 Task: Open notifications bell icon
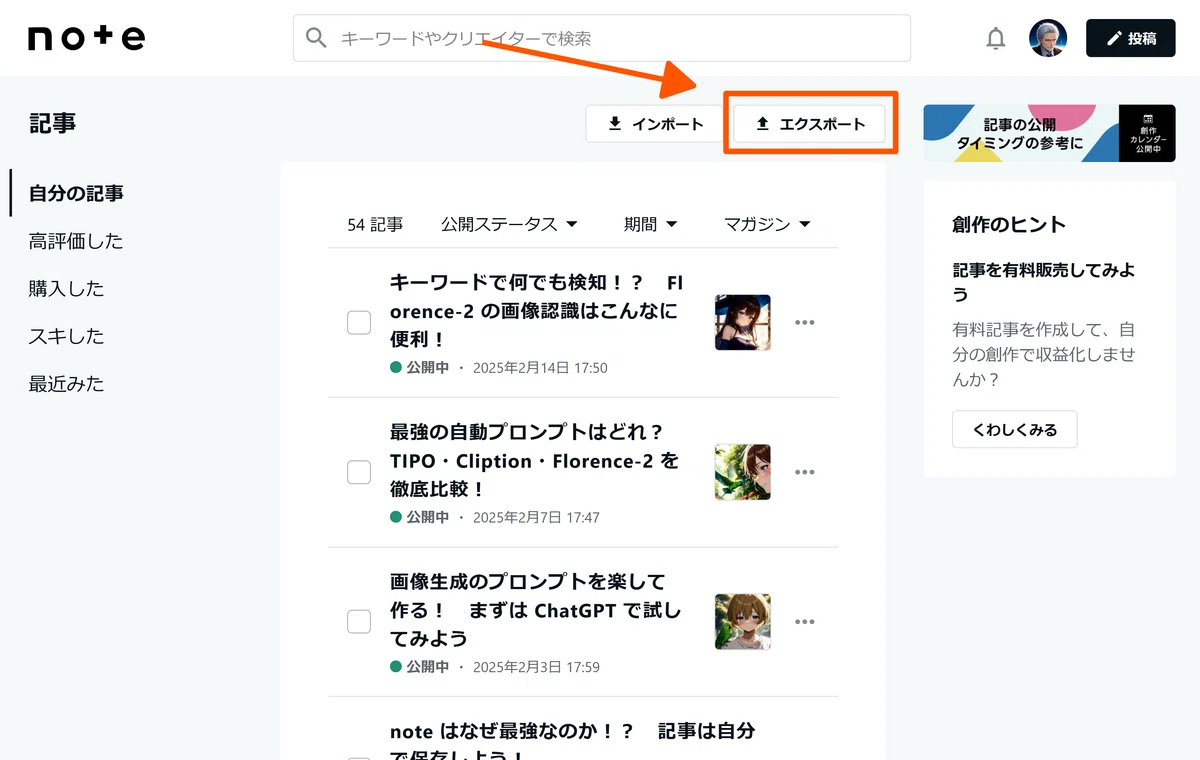(x=996, y=39)
